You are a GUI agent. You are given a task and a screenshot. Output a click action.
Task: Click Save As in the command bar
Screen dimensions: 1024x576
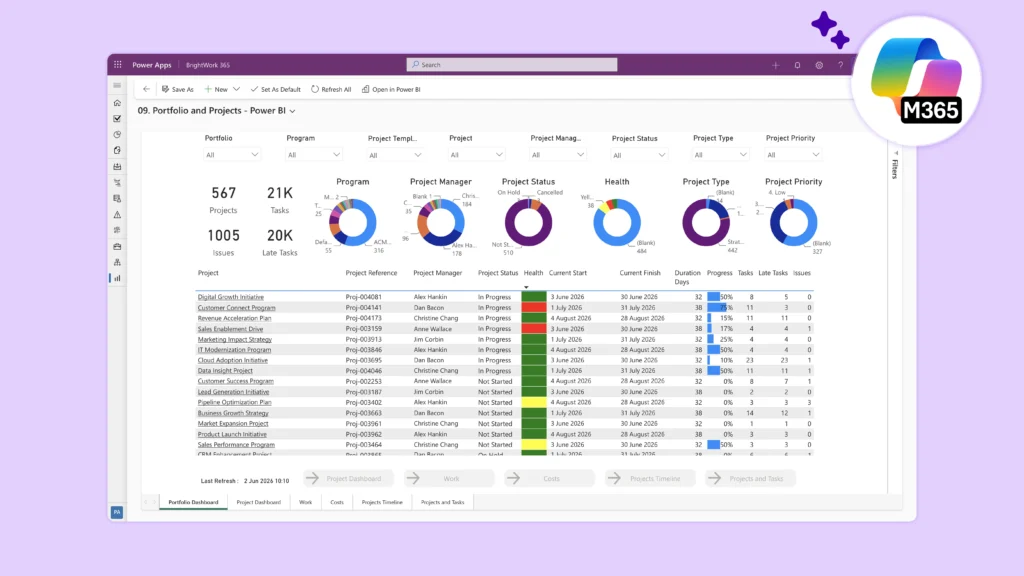178,89
